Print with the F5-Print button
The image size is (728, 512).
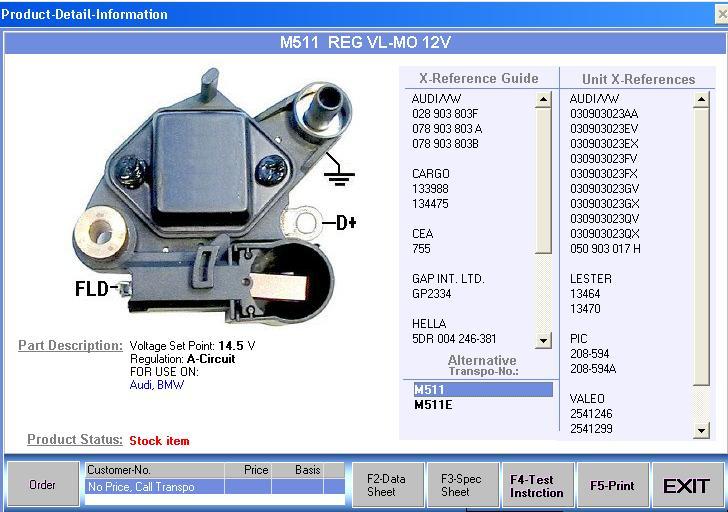click(x=612, y=486)
